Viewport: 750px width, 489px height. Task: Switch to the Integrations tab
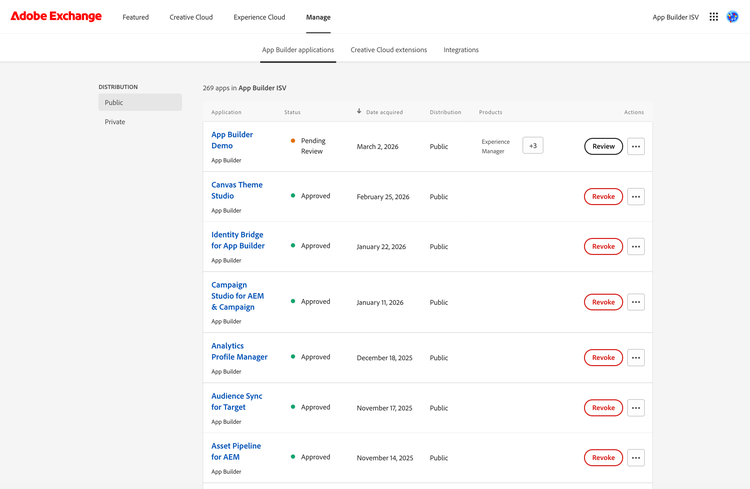pos(461,50)
